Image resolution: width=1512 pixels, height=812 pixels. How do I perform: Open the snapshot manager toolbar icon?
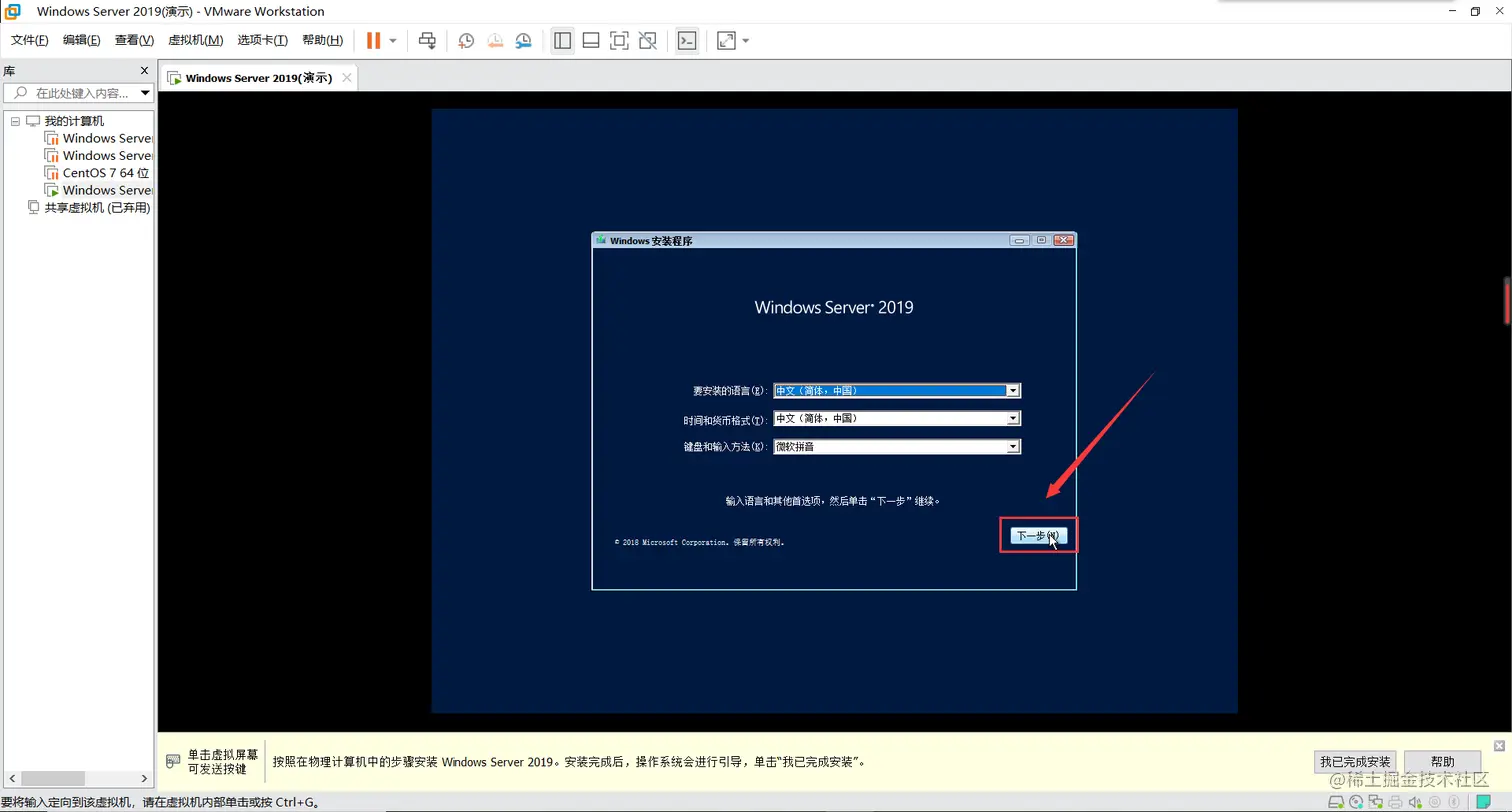click(524, 41)
